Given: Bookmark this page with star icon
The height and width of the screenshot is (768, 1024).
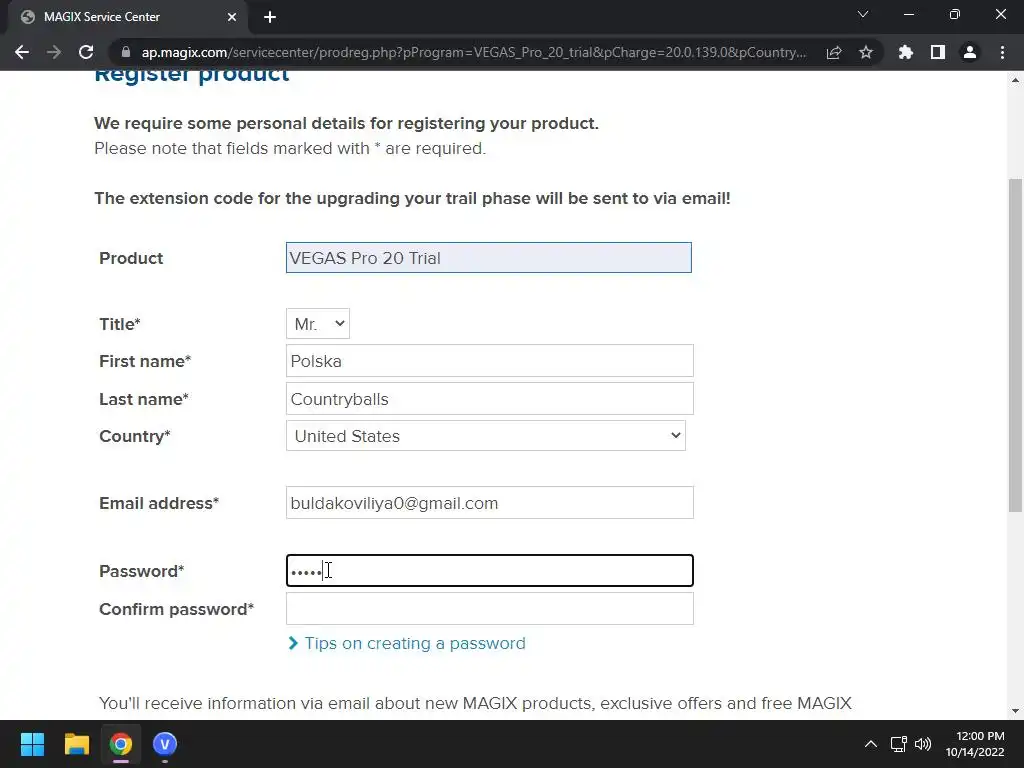Looking at the screenshot, I should [x=866, y=52].
